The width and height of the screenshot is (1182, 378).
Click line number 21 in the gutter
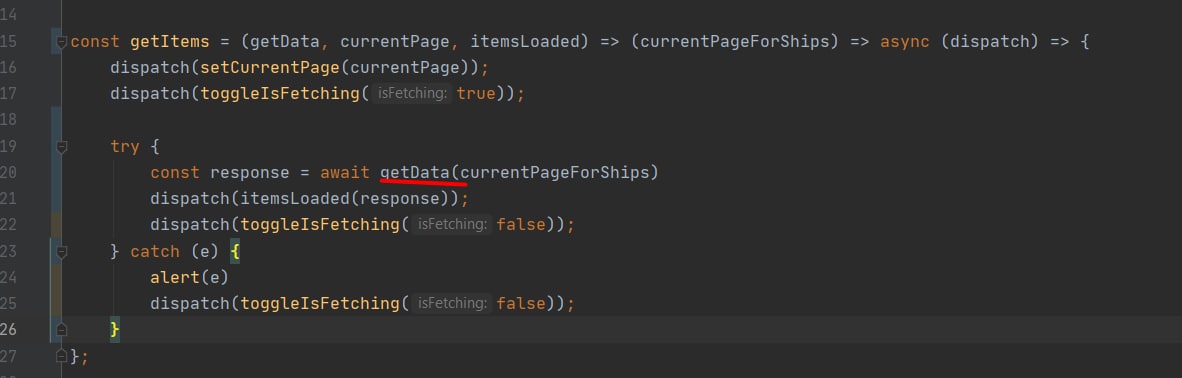(x=8, y=198)
